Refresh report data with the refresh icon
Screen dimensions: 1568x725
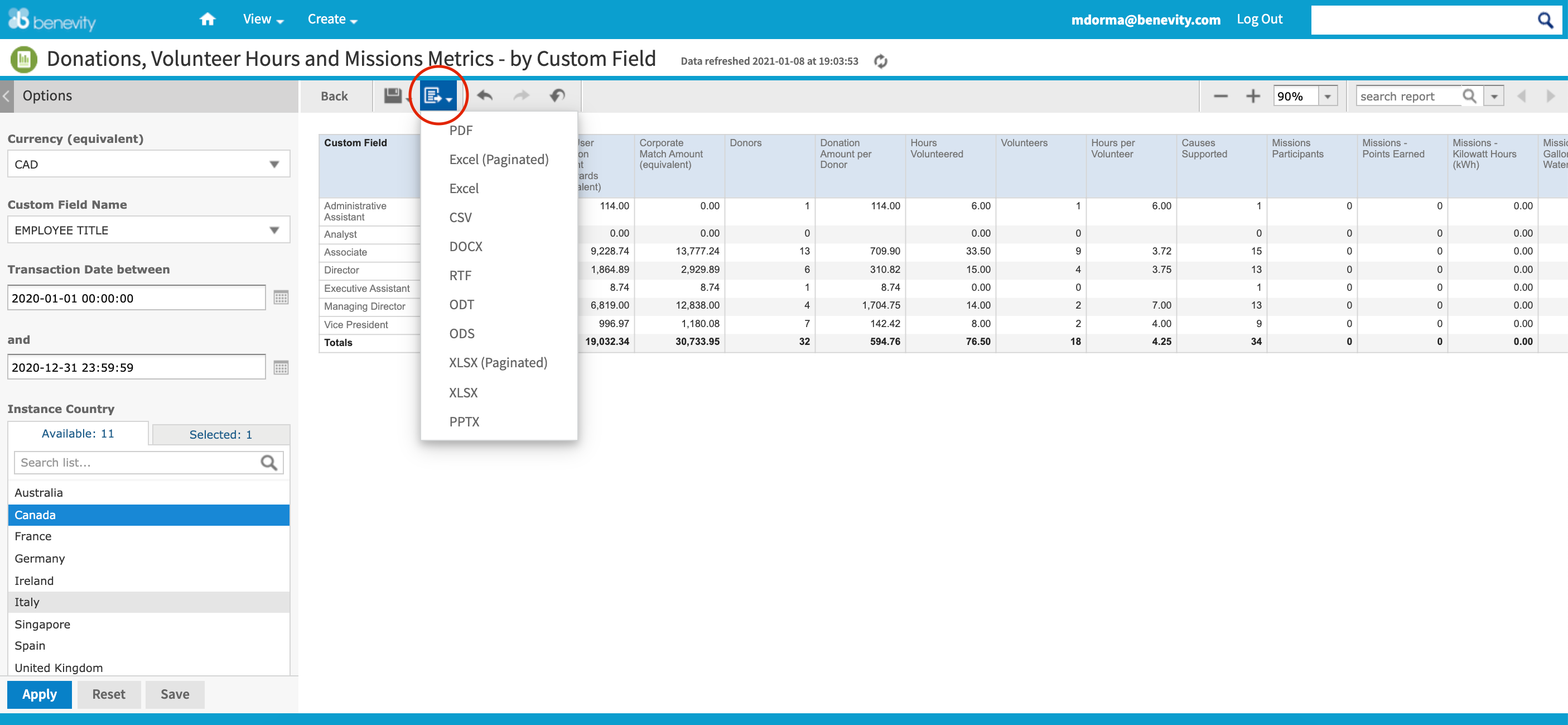point(880,61)
